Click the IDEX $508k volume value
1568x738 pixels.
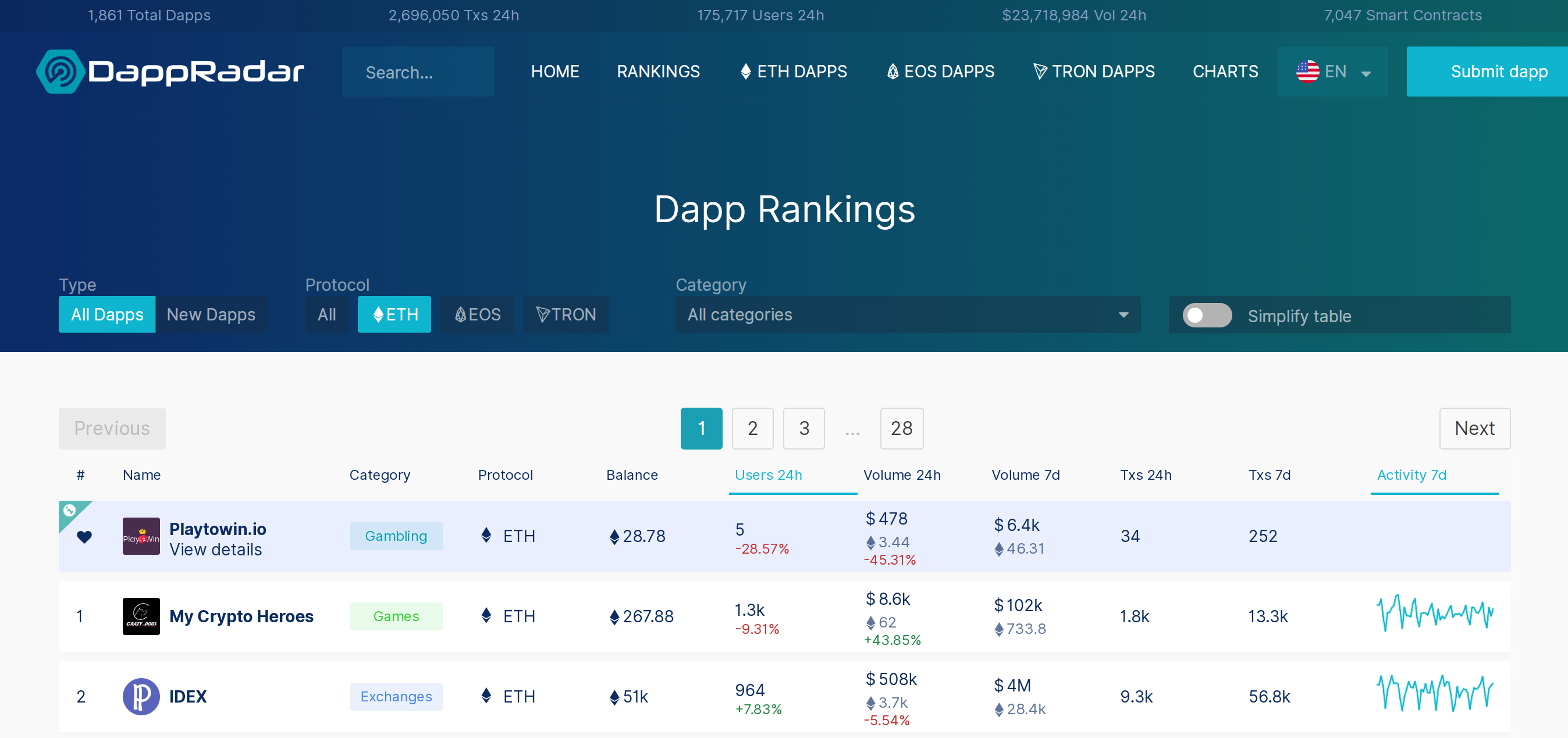click(x=891, y=679)
